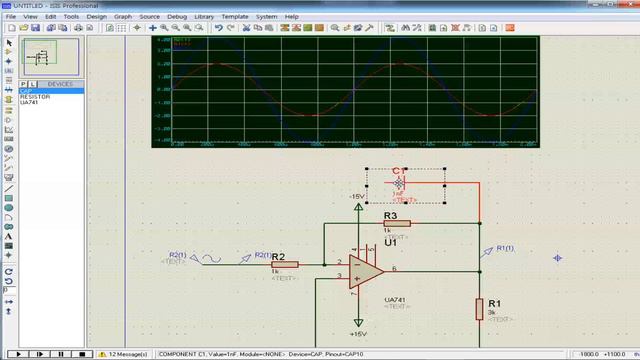This screenshot has height=360, width=640.
Task: Save the design using the floppy icon
Action: coord(36,28)
